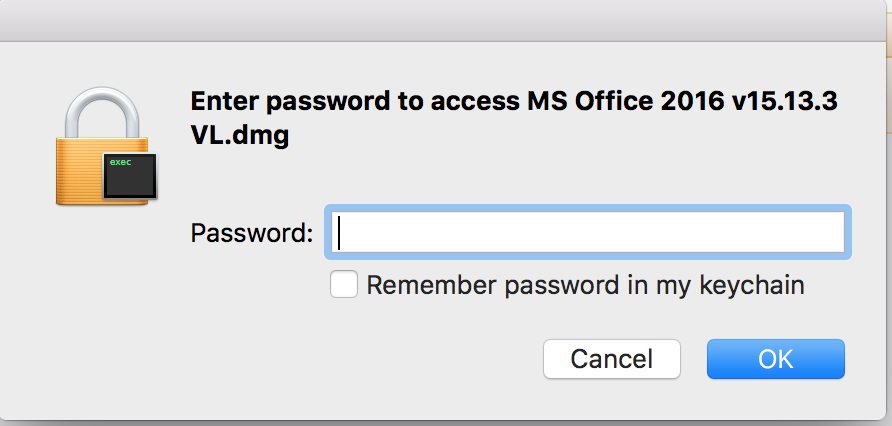Click the dialog's top title bar
This screenshot has height=426, width=892.
click(x=446, y=20)
